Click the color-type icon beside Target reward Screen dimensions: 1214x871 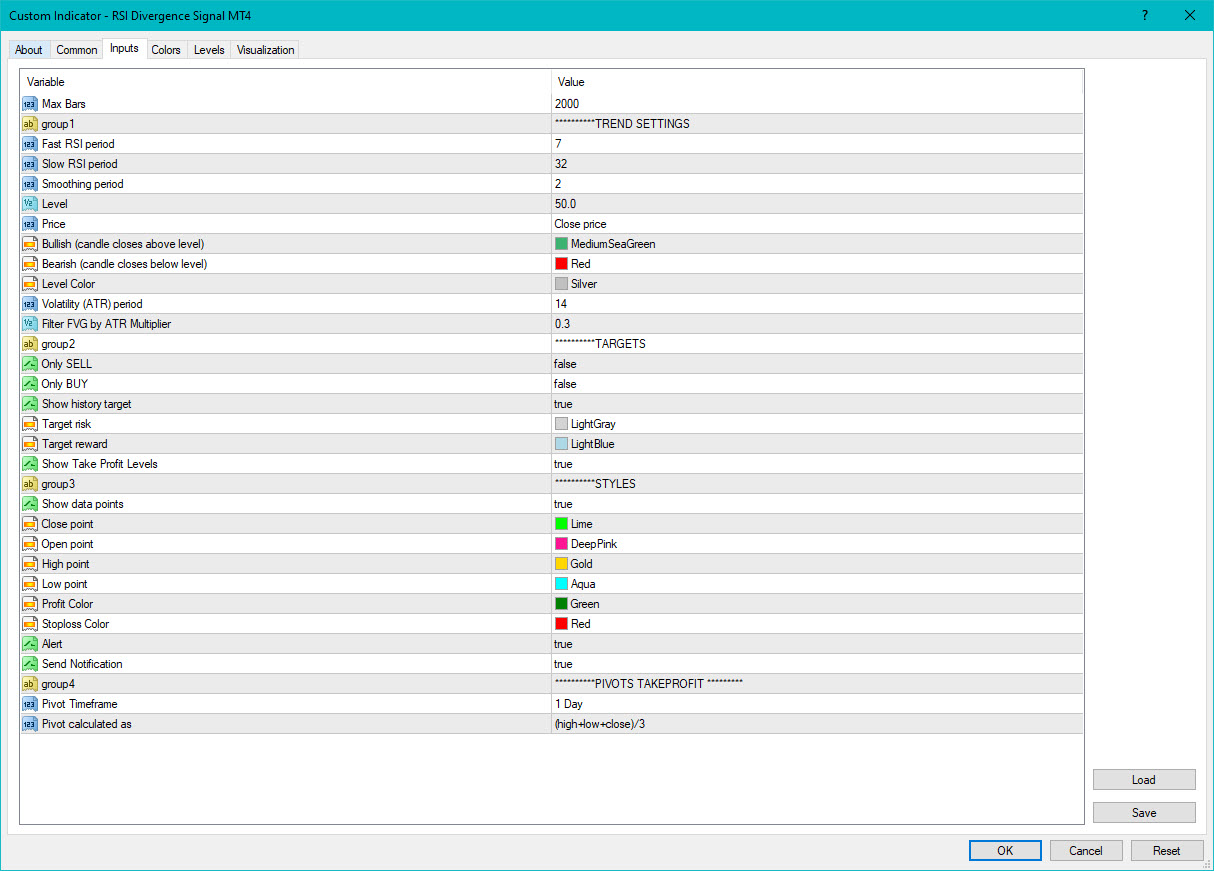[x=29, y=444]
